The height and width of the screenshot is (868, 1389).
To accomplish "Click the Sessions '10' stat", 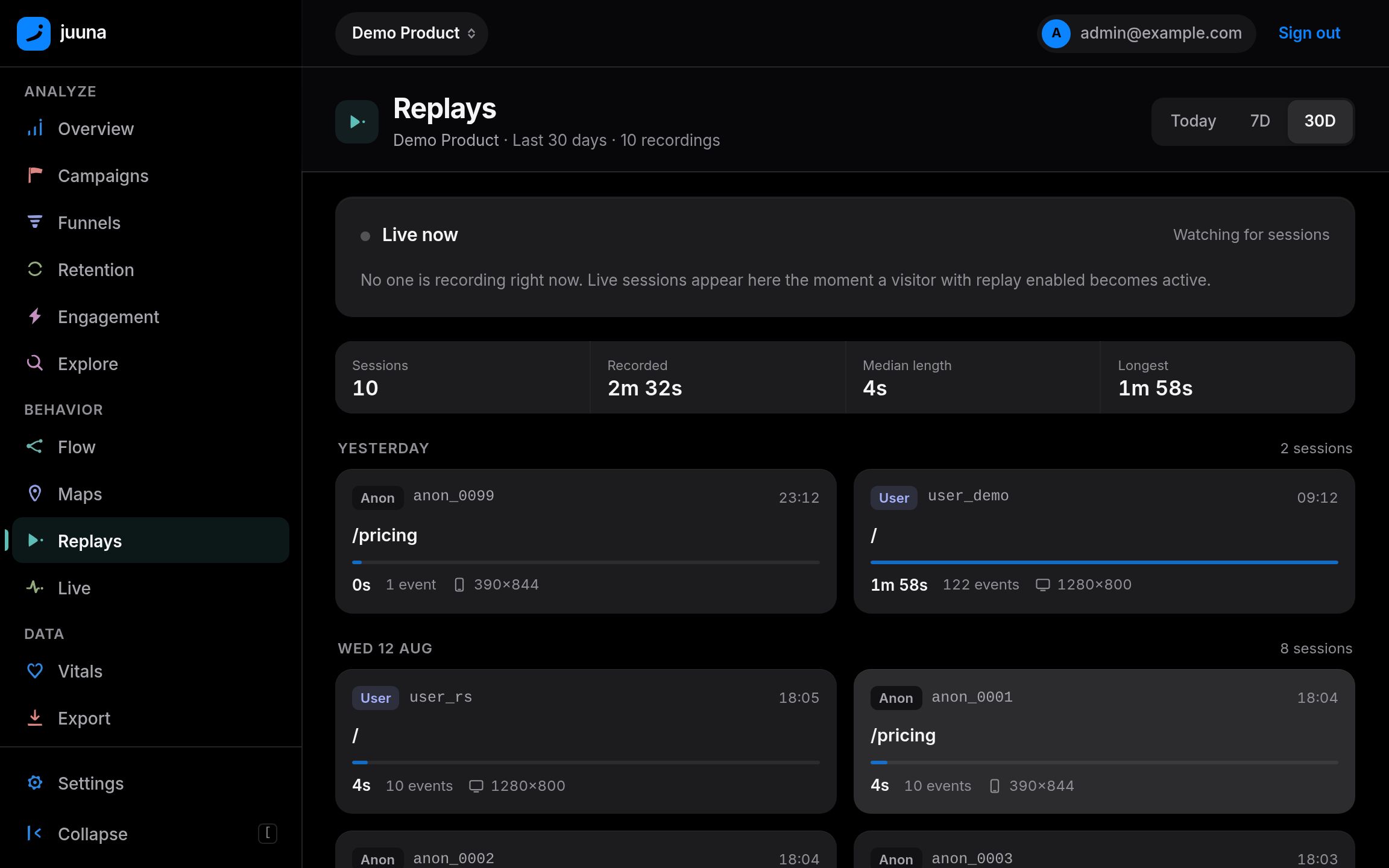I will (x=365, y=388).
